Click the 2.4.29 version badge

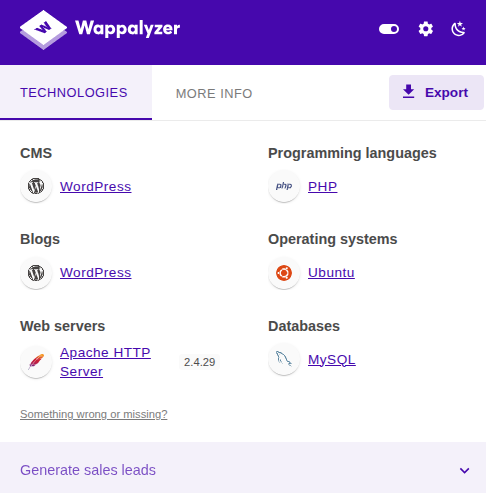(200, 362)
